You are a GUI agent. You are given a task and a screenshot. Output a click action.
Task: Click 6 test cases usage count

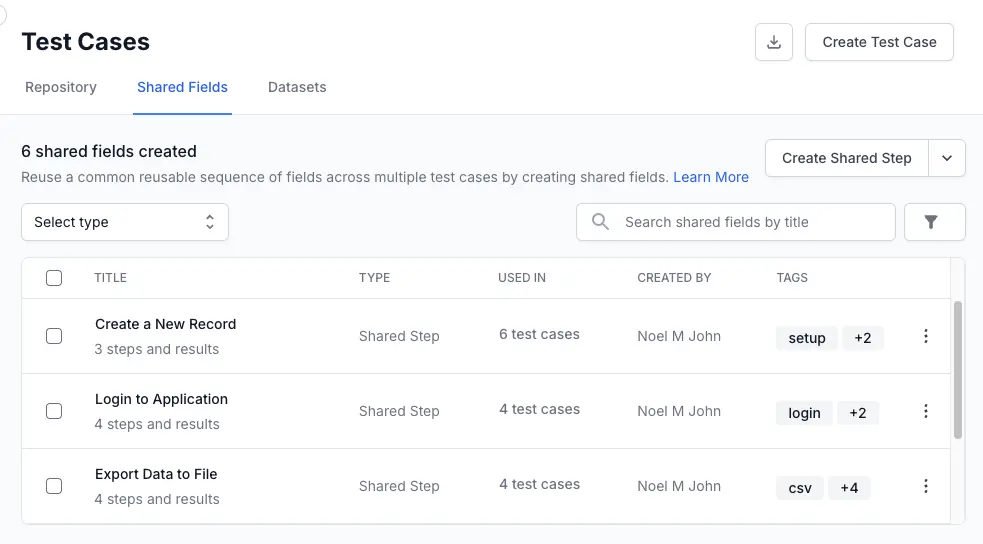(x=539, y=334)
